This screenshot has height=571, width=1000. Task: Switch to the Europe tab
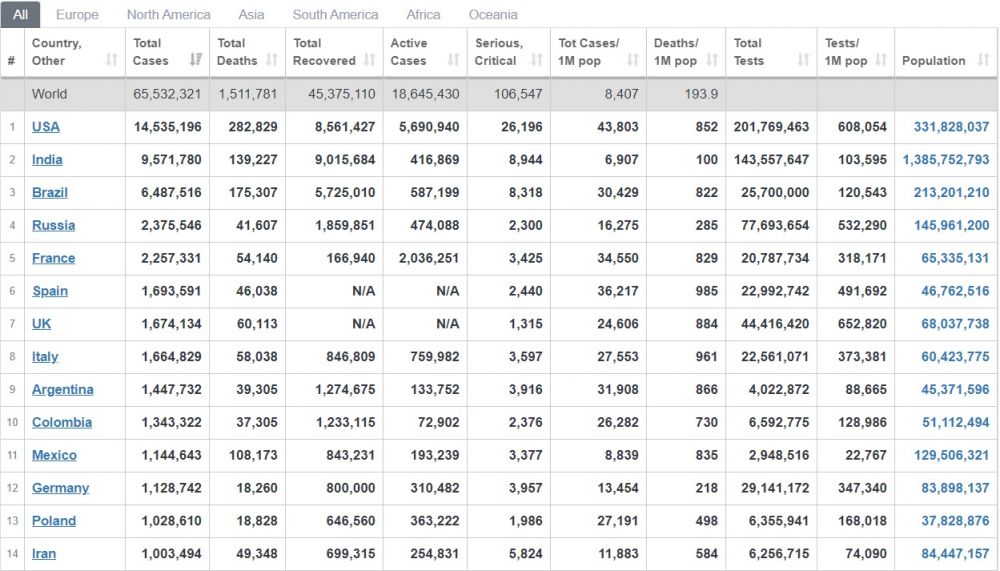(x=77, y=15)
